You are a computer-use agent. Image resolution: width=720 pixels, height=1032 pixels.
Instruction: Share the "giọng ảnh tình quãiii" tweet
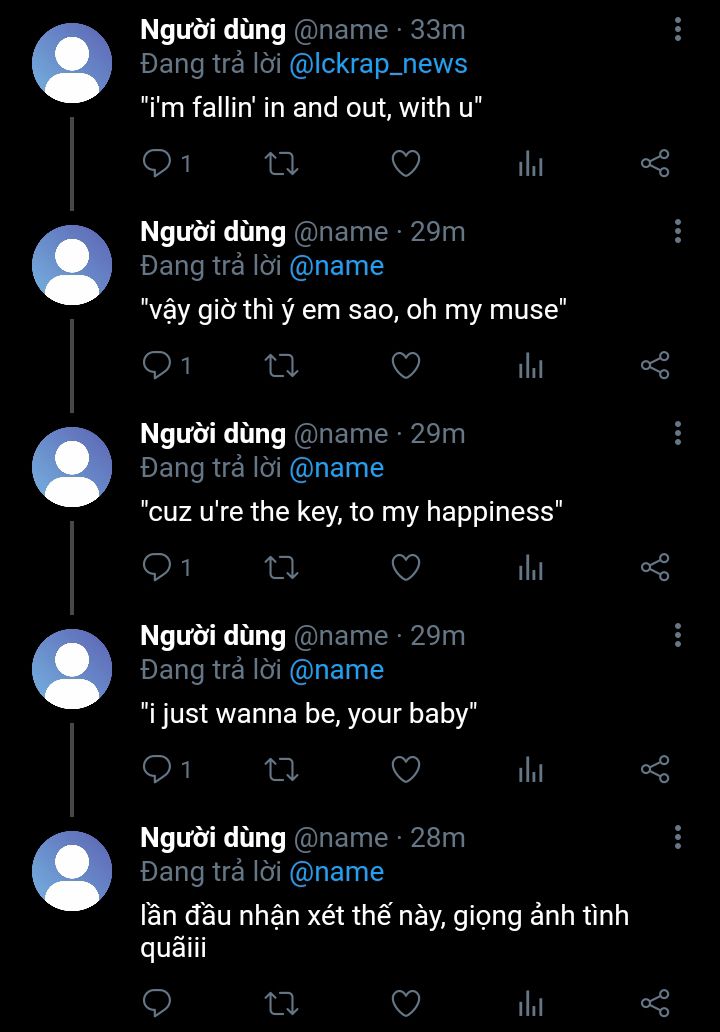pyautogui.click(x=655, y=1004)
